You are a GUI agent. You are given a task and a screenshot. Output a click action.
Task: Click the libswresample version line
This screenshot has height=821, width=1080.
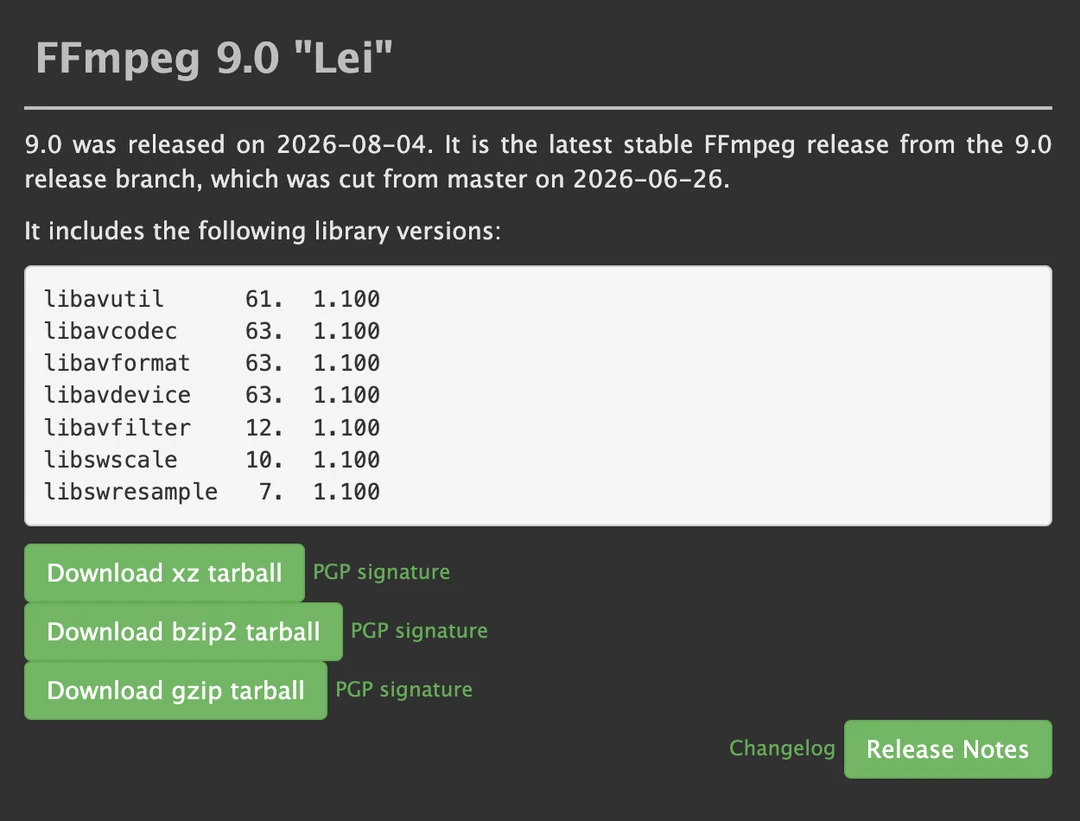click(212, 492)
